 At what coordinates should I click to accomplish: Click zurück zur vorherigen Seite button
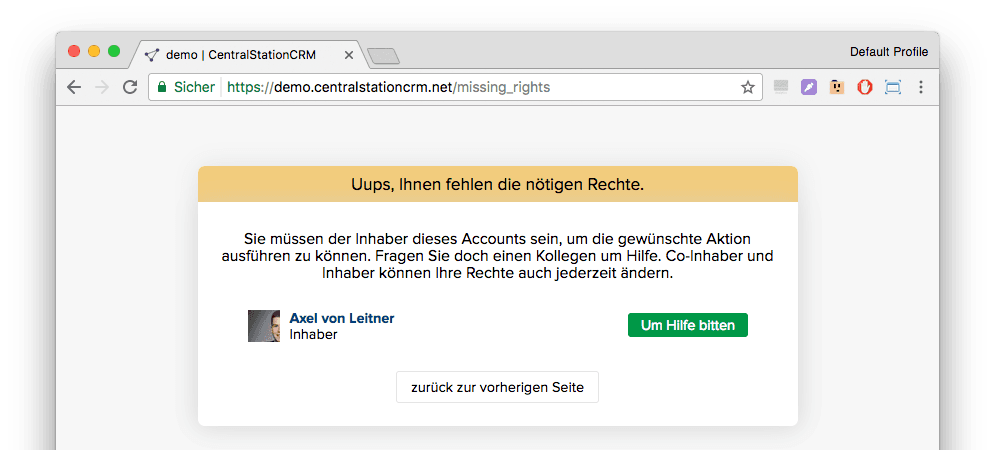coord(497,387)
